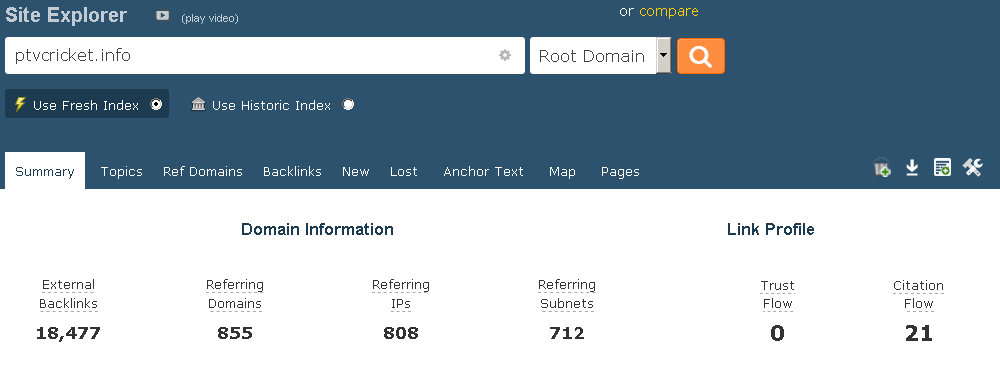1000x365 pixels.
Task: Open the Backlinks tab
Action: [x=292, y=172]
